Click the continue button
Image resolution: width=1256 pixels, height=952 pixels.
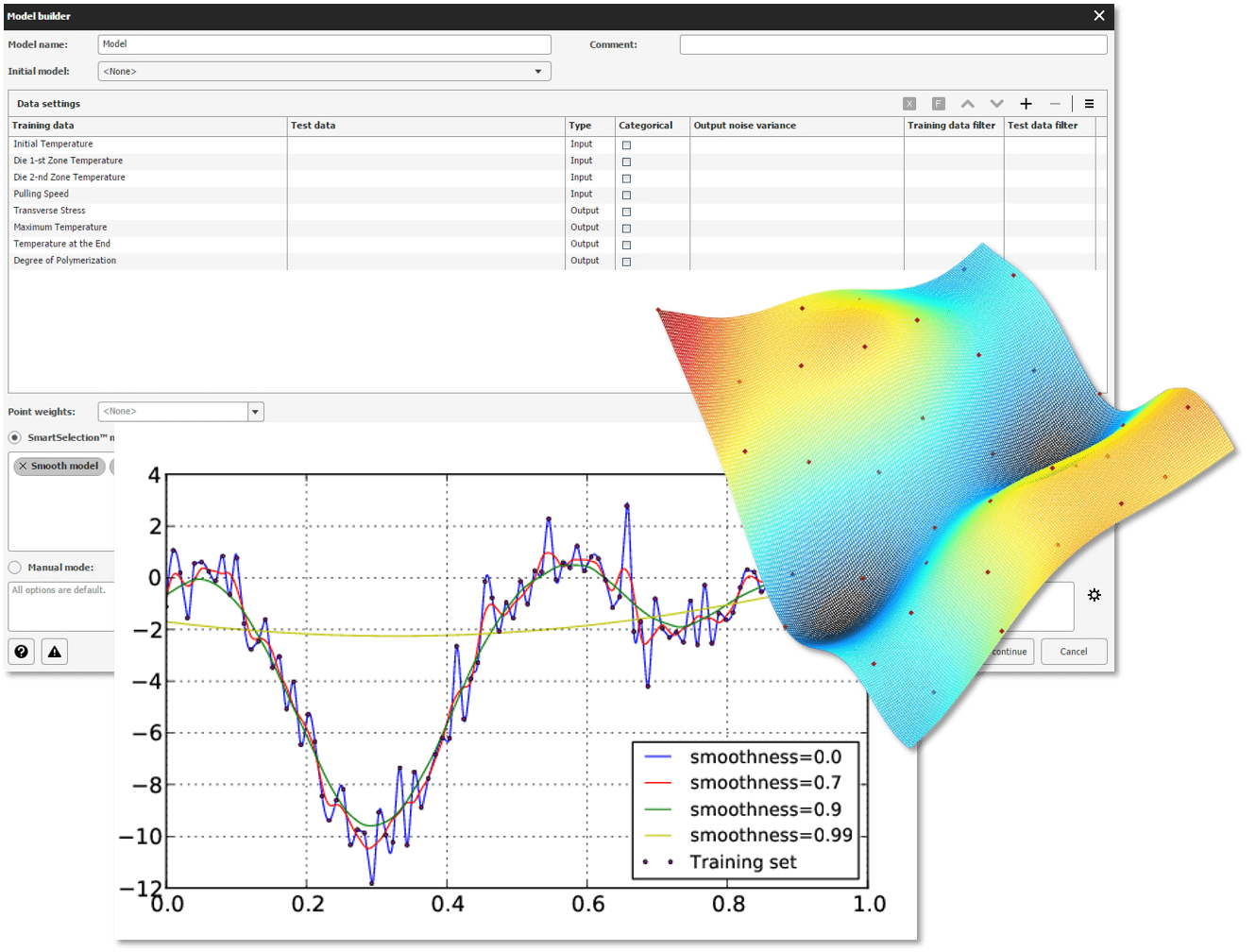coord(1010,652)
